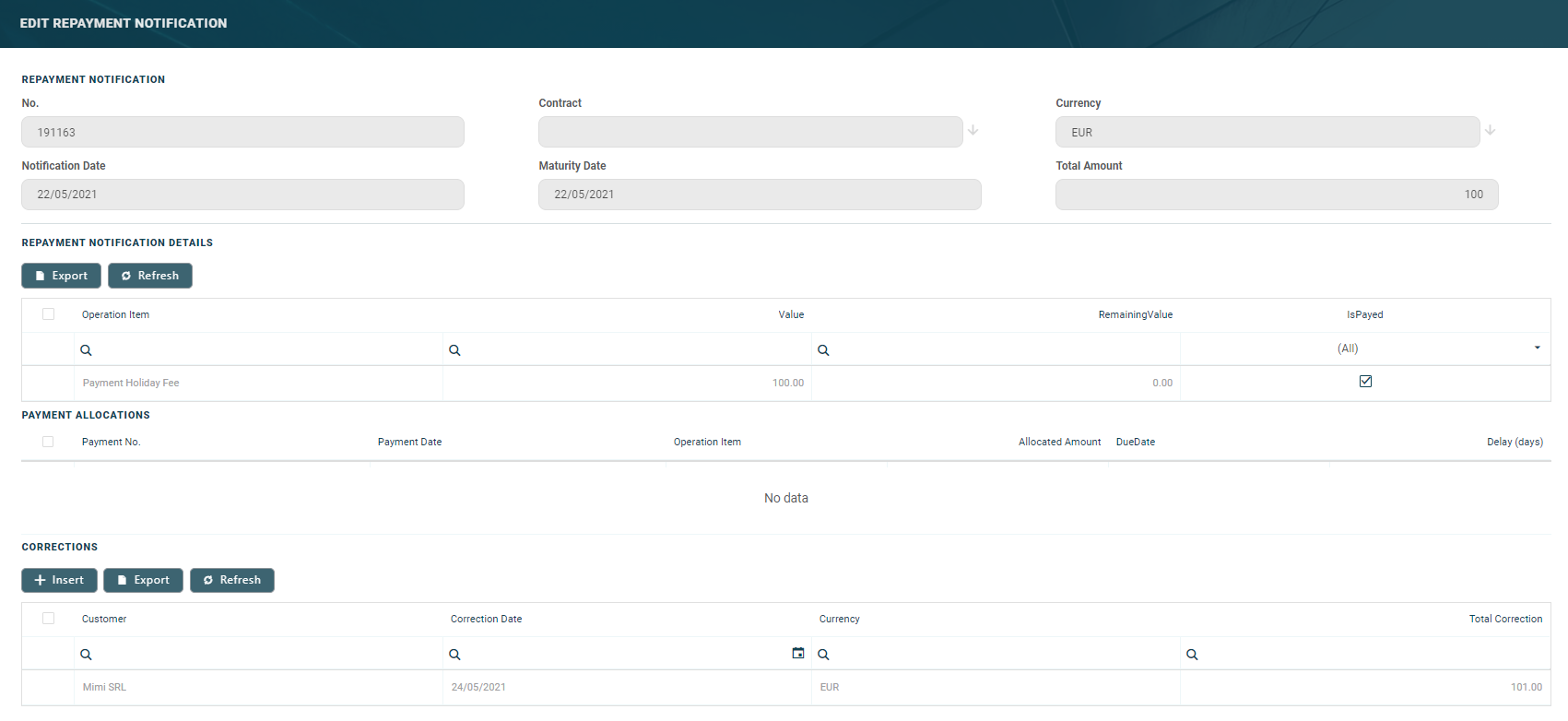Click search icon in Operation Item filter

pos(86,350)
